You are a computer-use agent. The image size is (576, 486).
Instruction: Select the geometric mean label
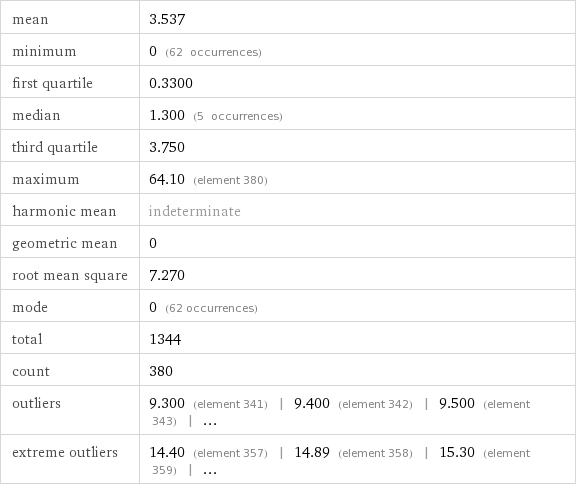click(65, 244)
